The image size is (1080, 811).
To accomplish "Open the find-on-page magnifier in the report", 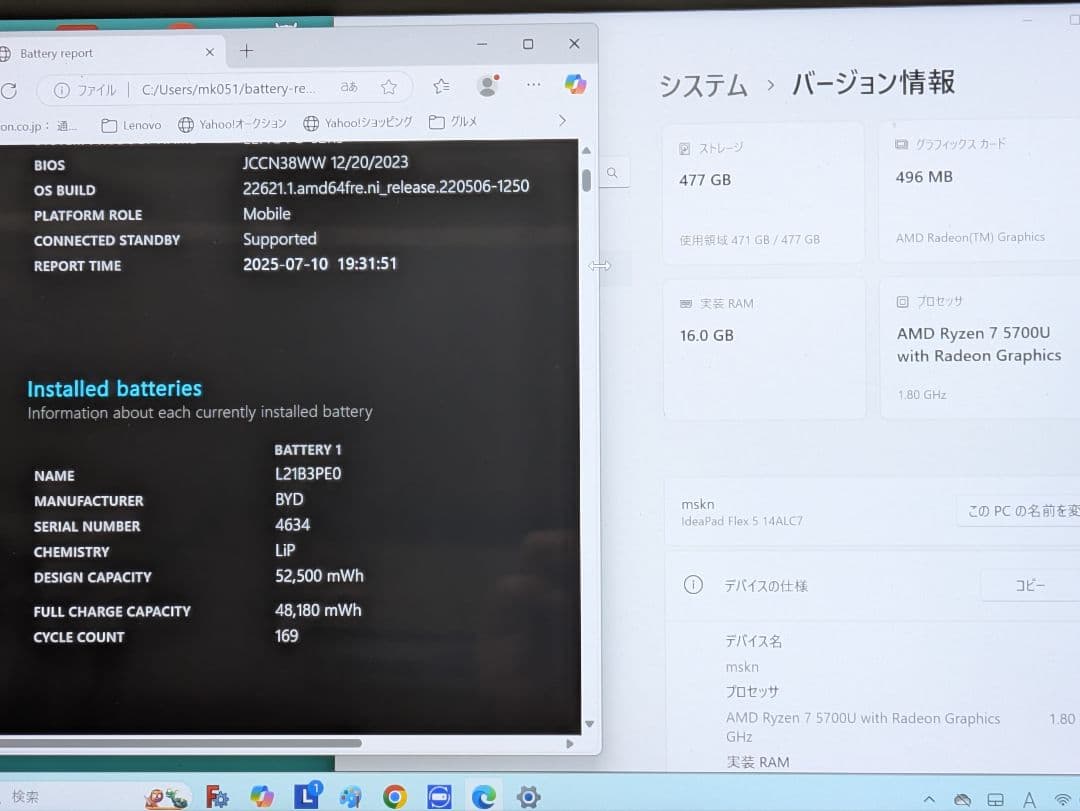I will (x=612, y=172).
